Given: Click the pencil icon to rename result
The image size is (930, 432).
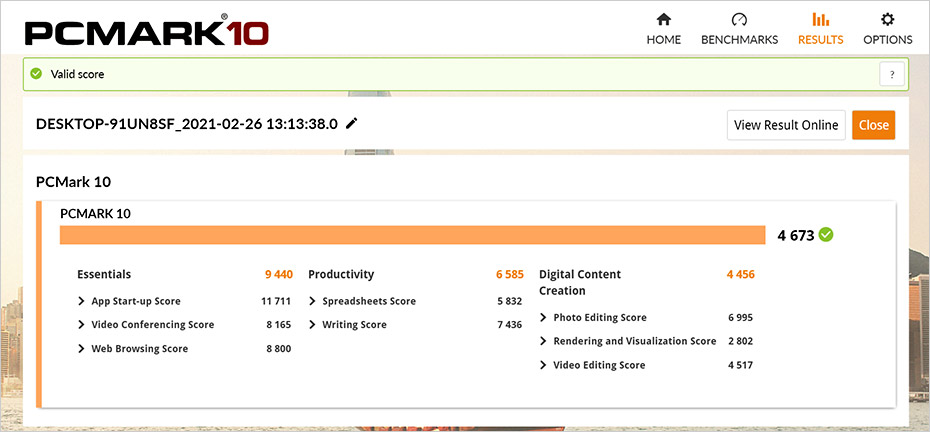Looking at the screenshot, I should click(352, 123).
